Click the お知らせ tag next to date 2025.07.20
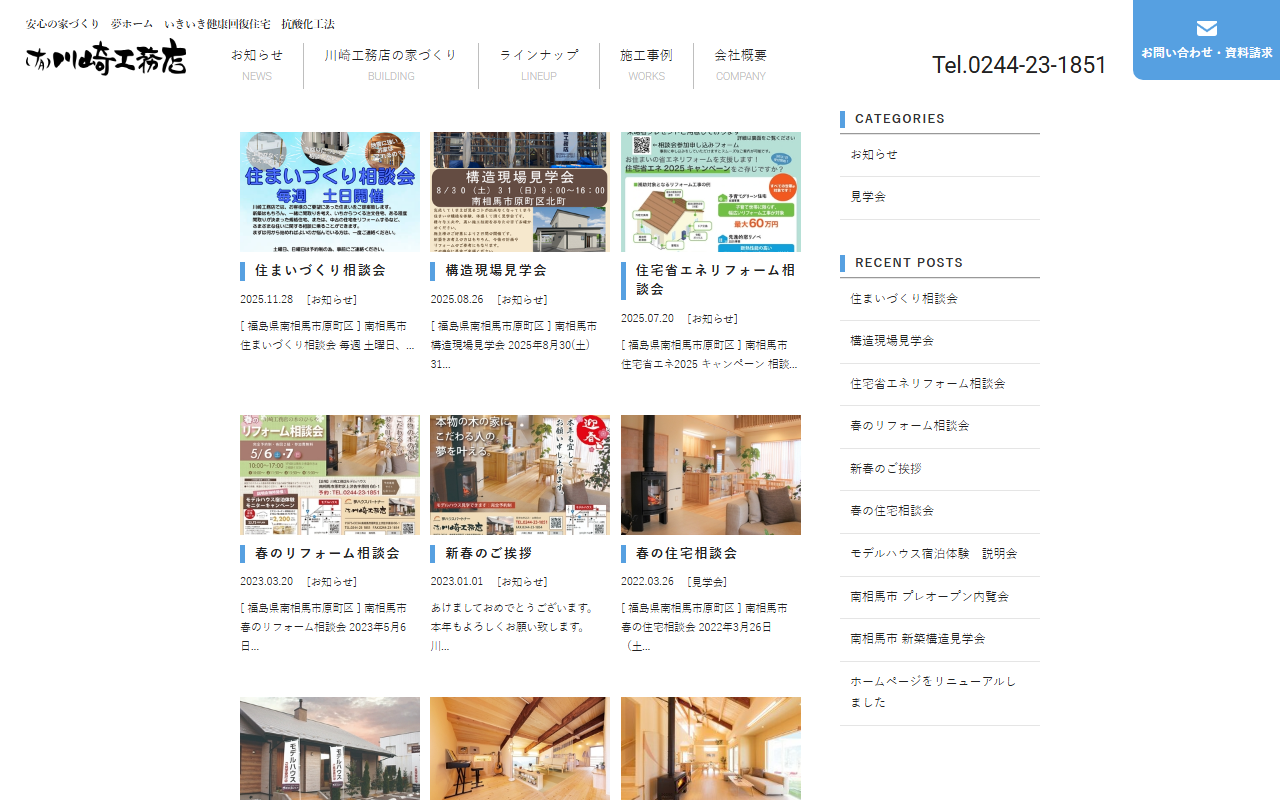The image size is (1280, 800). [712, 318]
